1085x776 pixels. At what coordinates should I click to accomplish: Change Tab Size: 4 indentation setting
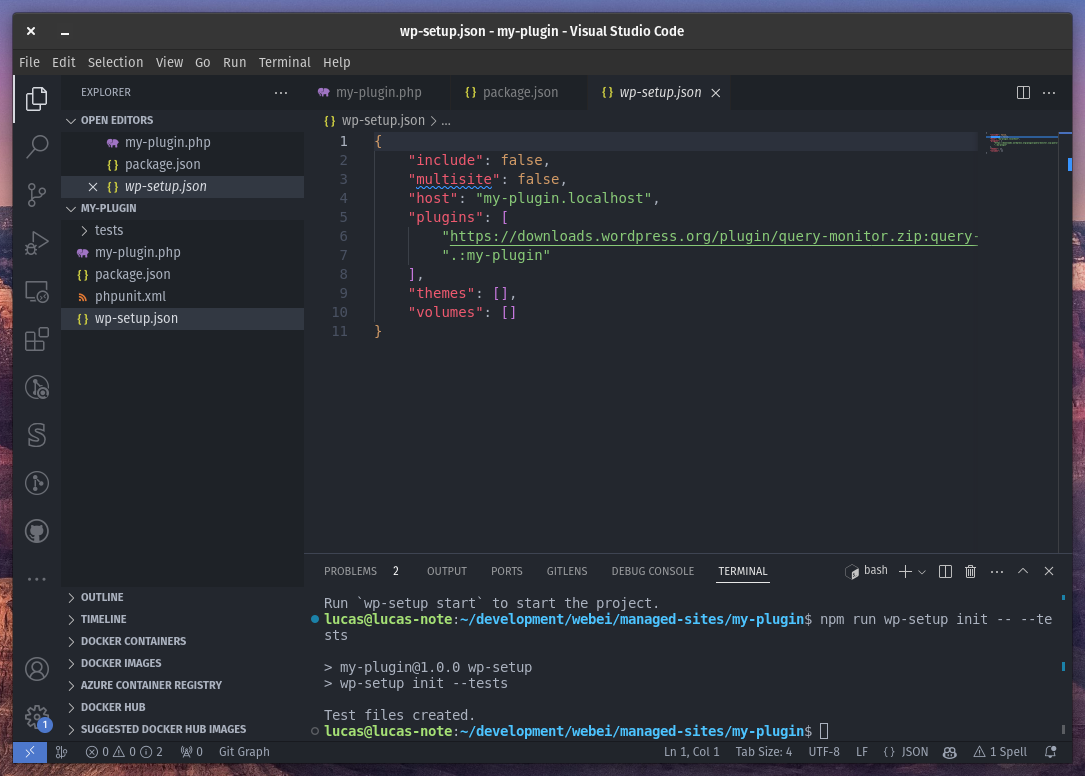pos(763,752)
